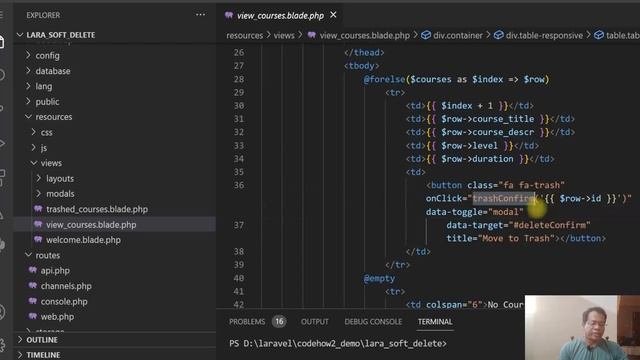
Task: Click div.table-responsive breadcrumb segment
Action: point(544,36)
